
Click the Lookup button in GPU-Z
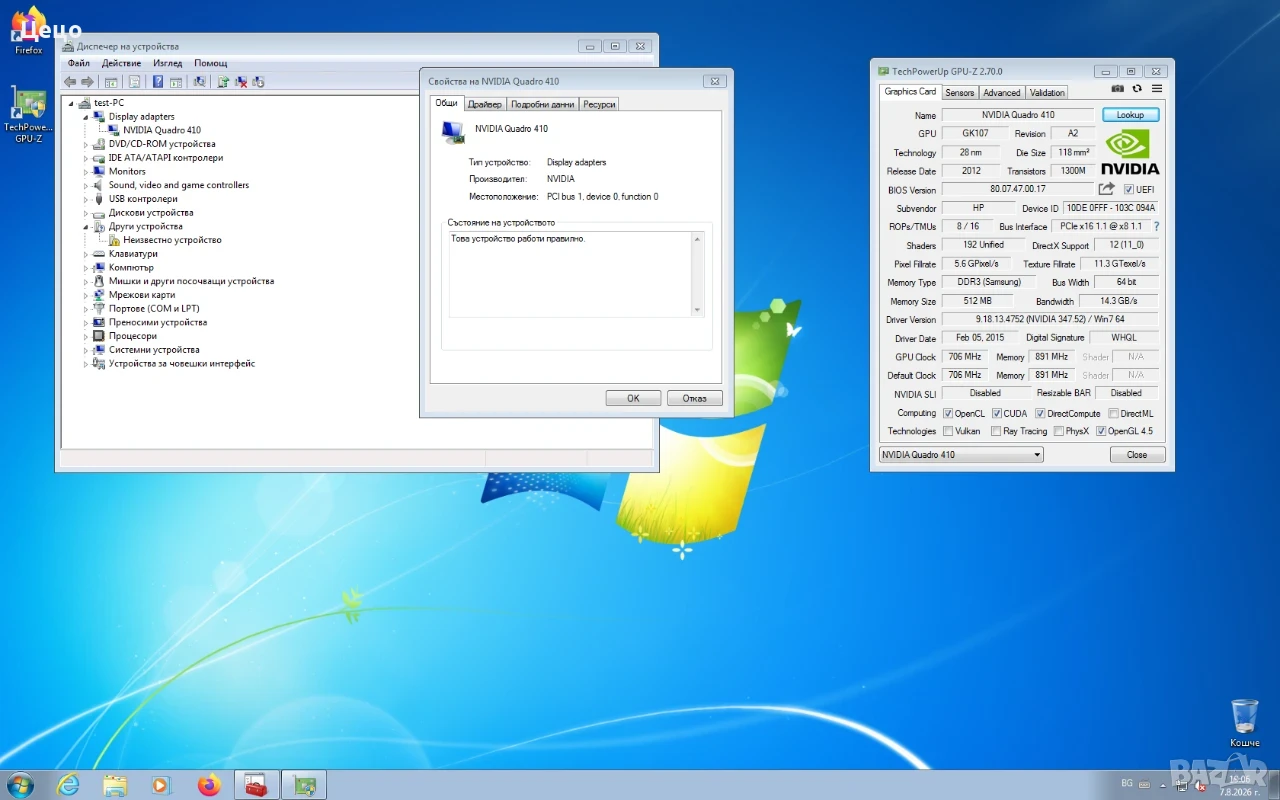pyautogui.click(x=1130, y=115)
